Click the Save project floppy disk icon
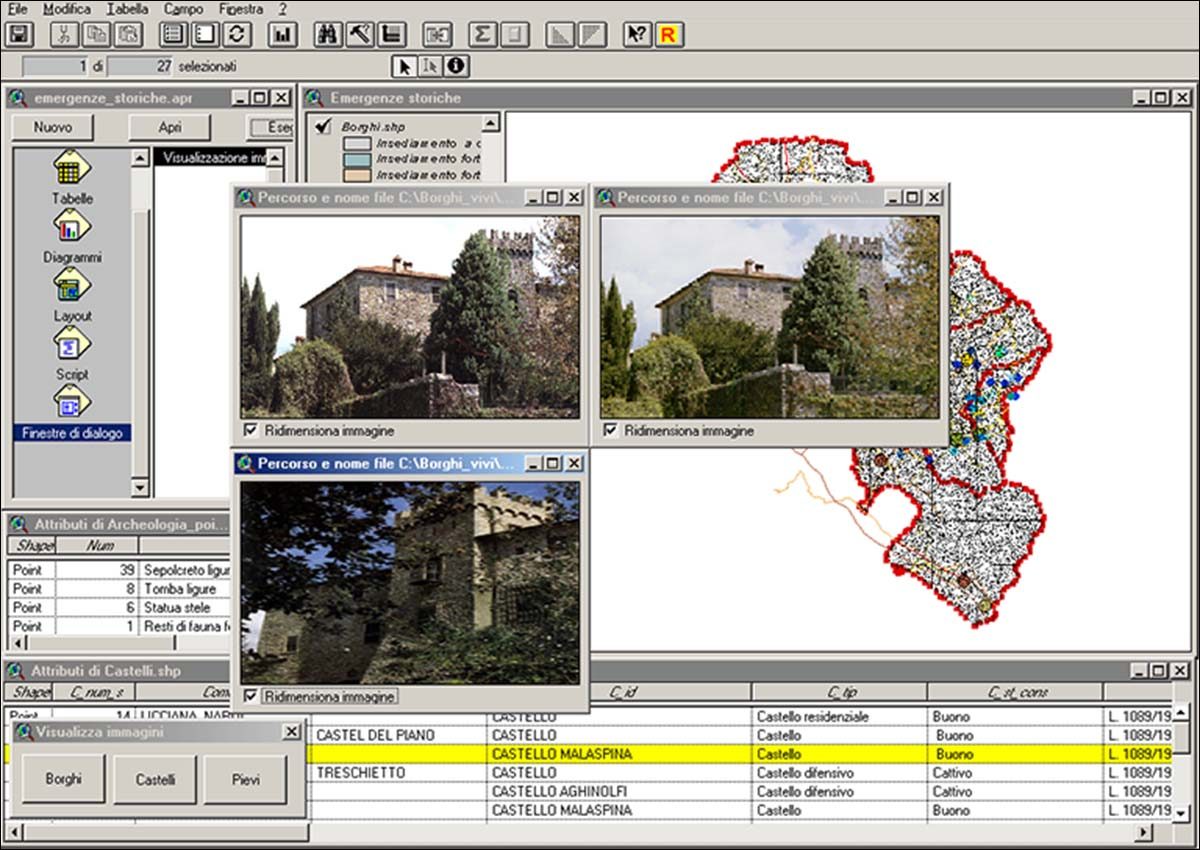Viewport: 1200px width, 850px height. pyautogui.click(x=18, y=34)
